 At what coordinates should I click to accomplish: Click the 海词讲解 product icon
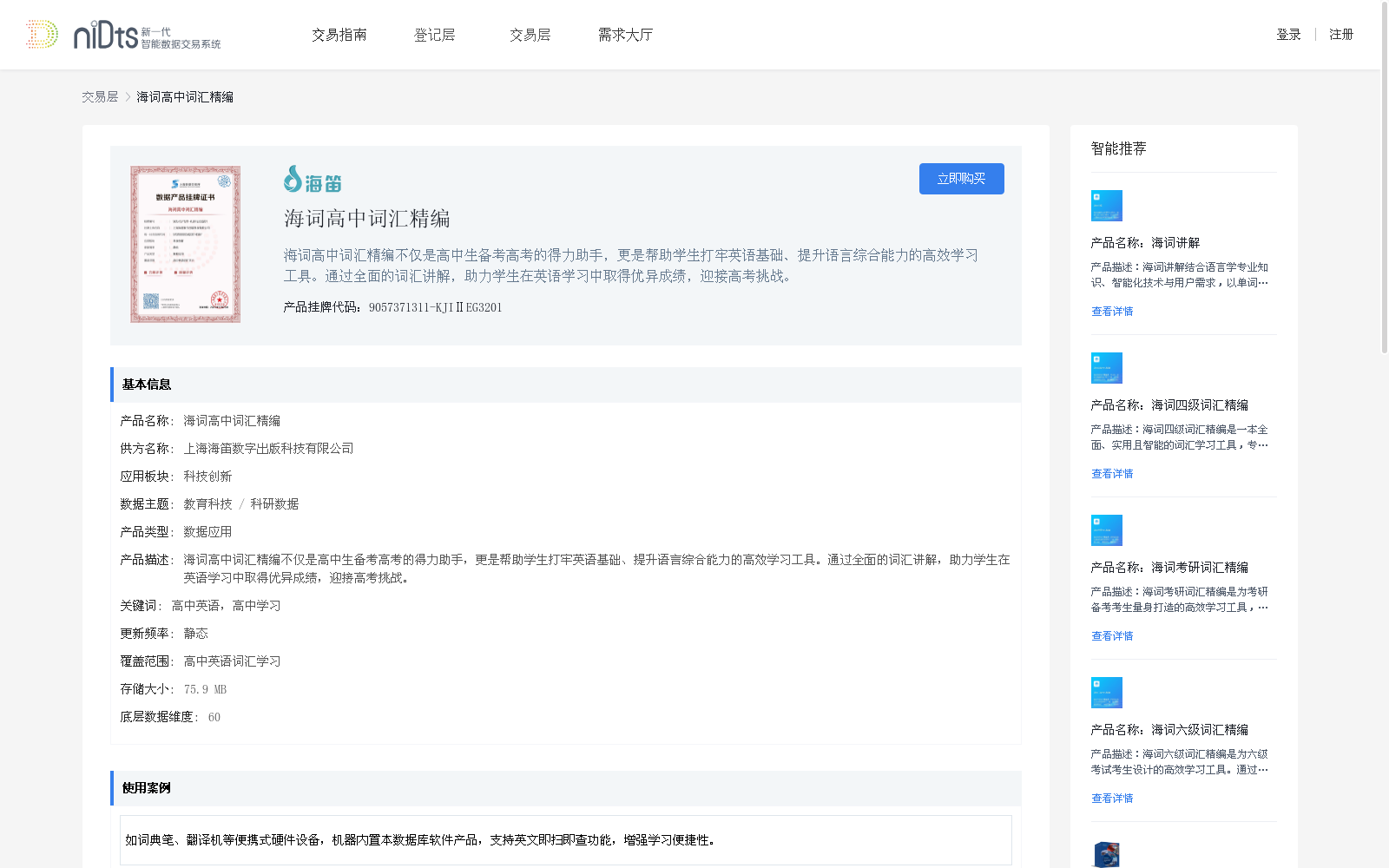[x=1107, y=206]
